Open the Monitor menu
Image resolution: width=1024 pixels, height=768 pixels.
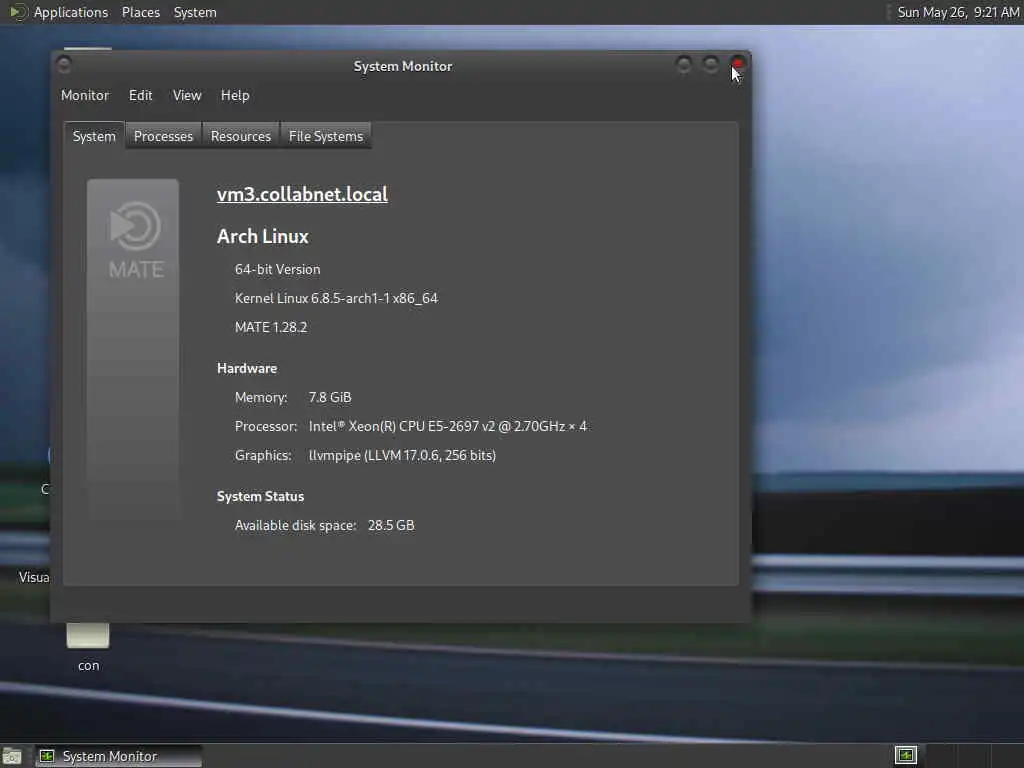[85, 95]
